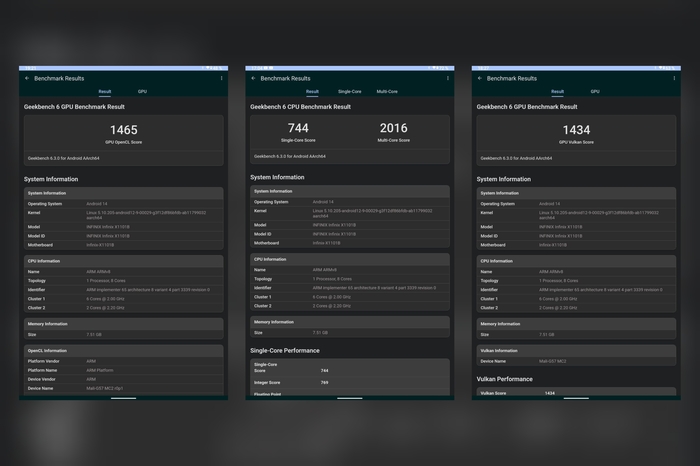
Task: Tap the Vulkan Performance heading
Action: (x=505, y=379)
